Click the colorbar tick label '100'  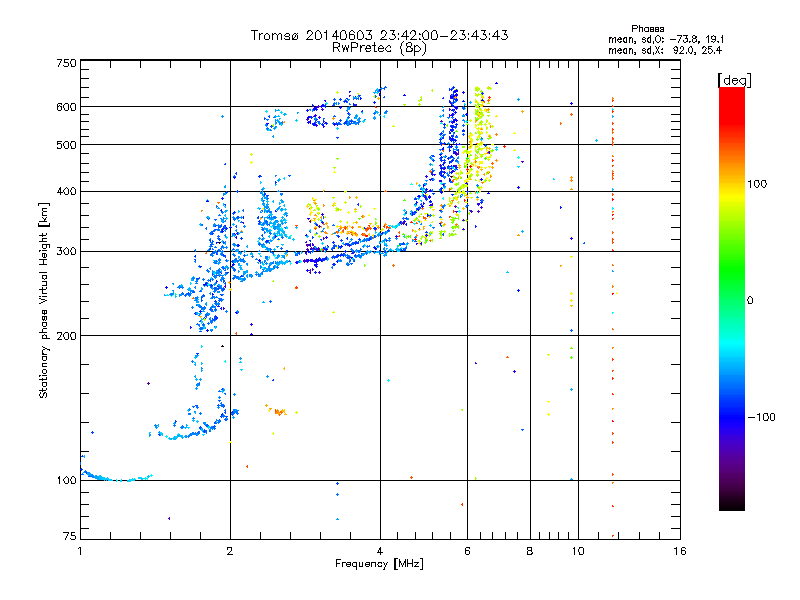pos(757,184)
